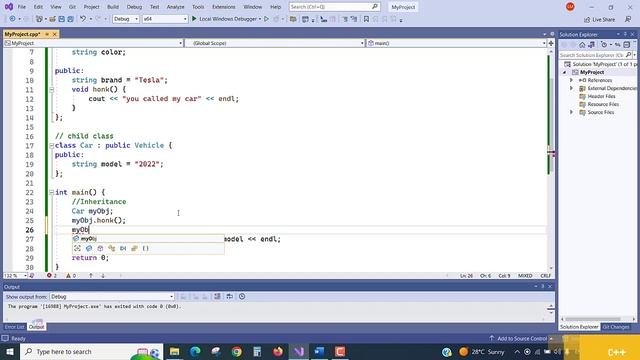Toggle IntelliSense variables filter blue icon

[89, 248]
